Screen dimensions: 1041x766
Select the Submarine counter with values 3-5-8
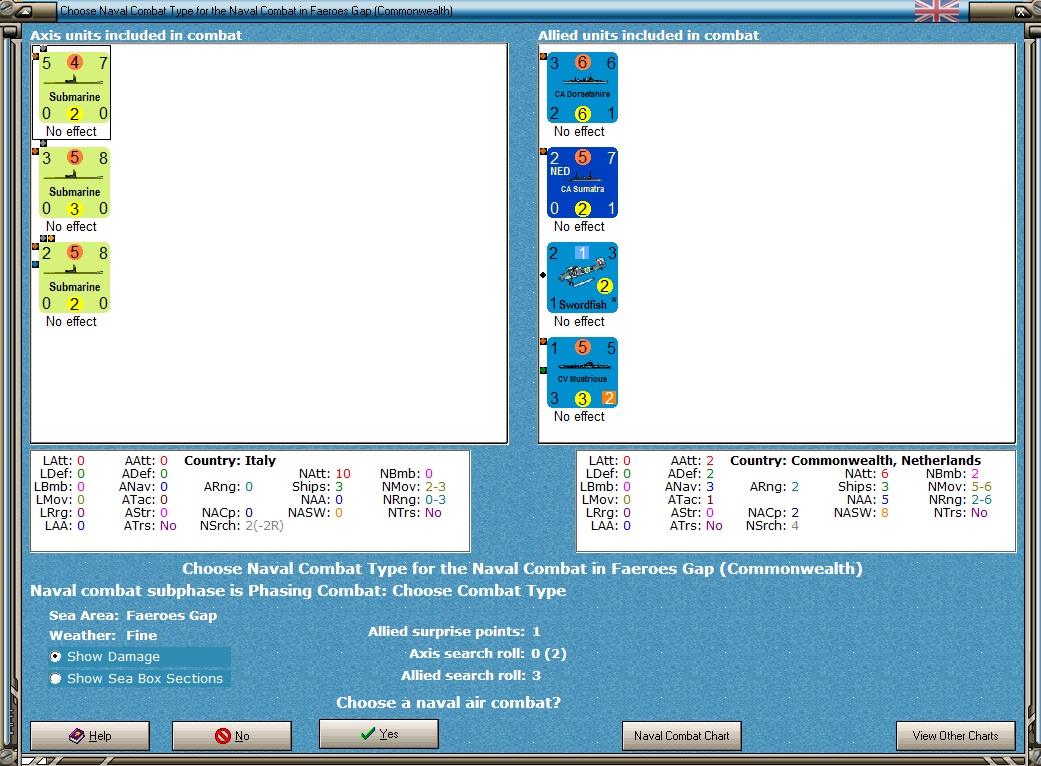[x=74, y=183]
